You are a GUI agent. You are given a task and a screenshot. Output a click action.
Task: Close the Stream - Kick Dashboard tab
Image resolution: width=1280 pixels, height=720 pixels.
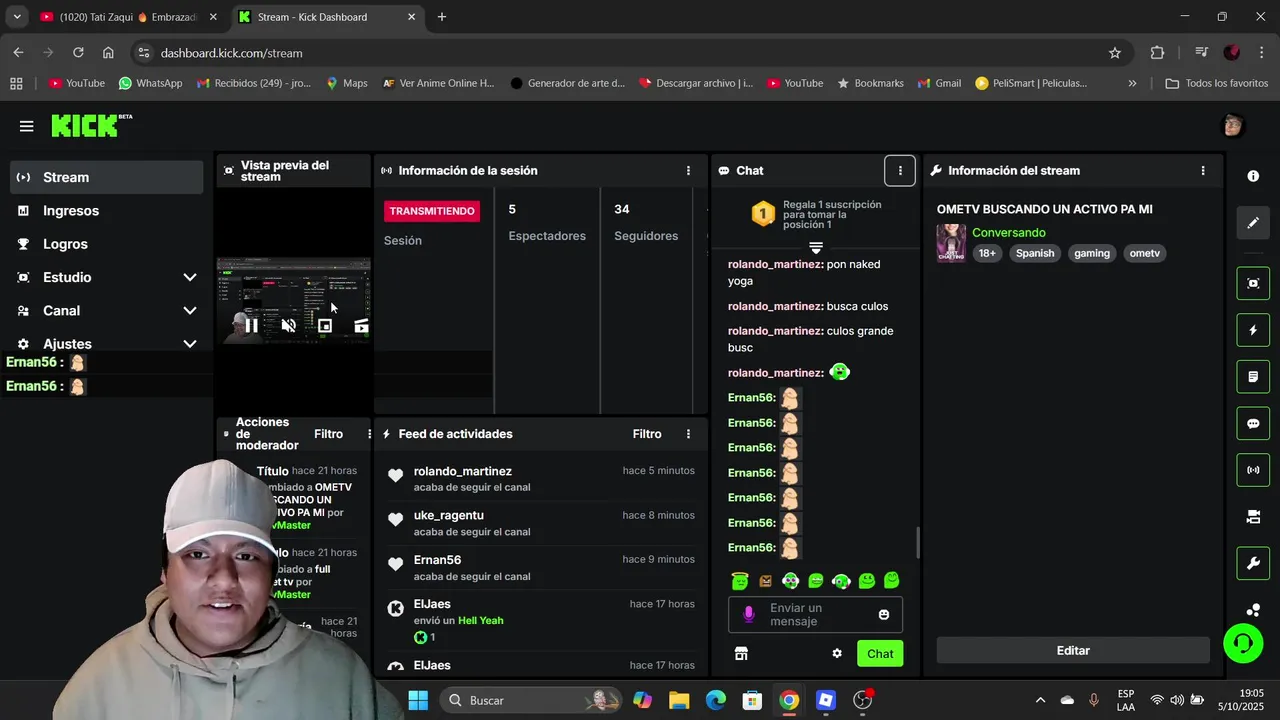tap(412, 17)
